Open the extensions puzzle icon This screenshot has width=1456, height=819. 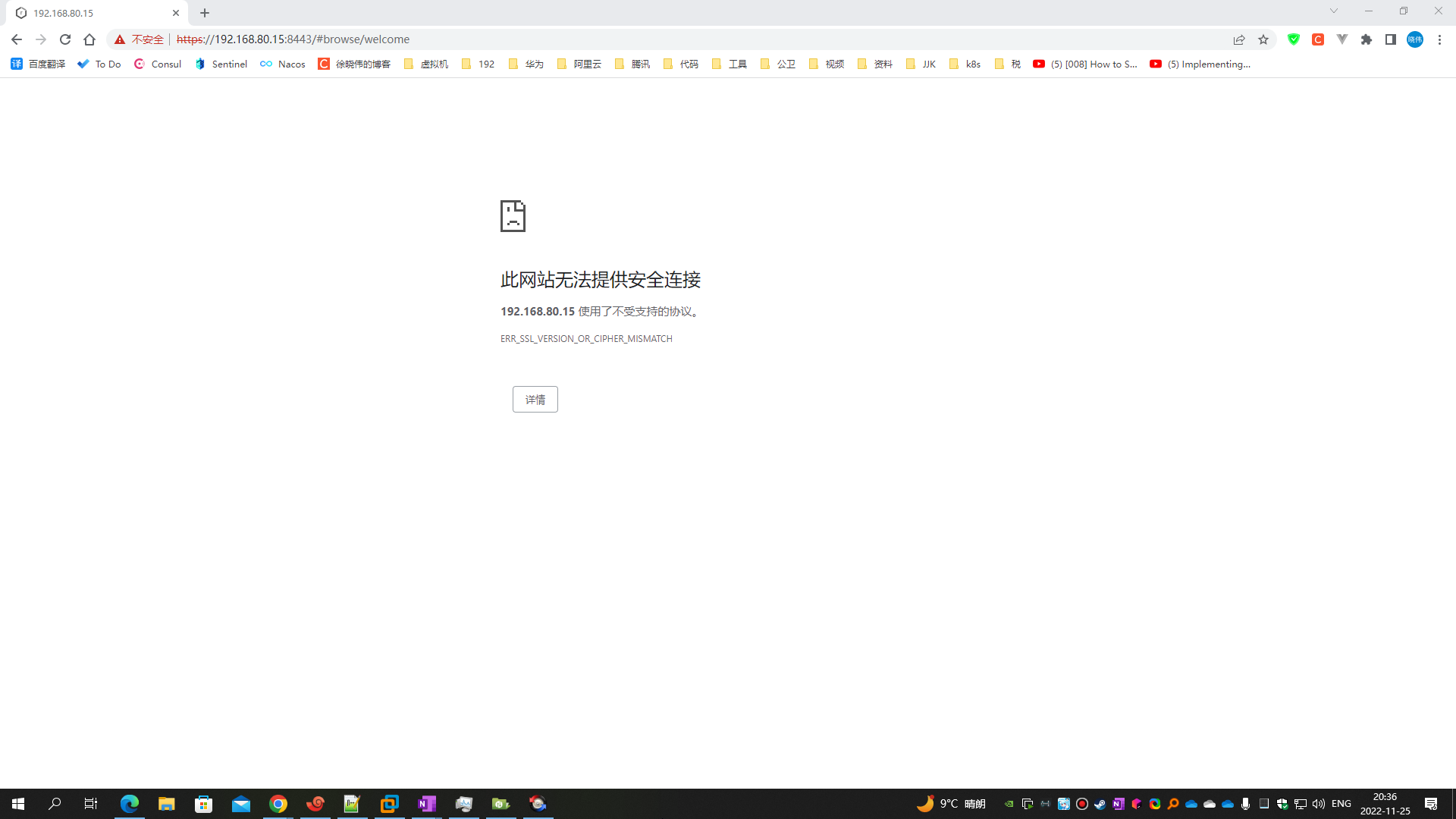(x=1367, y=39)
